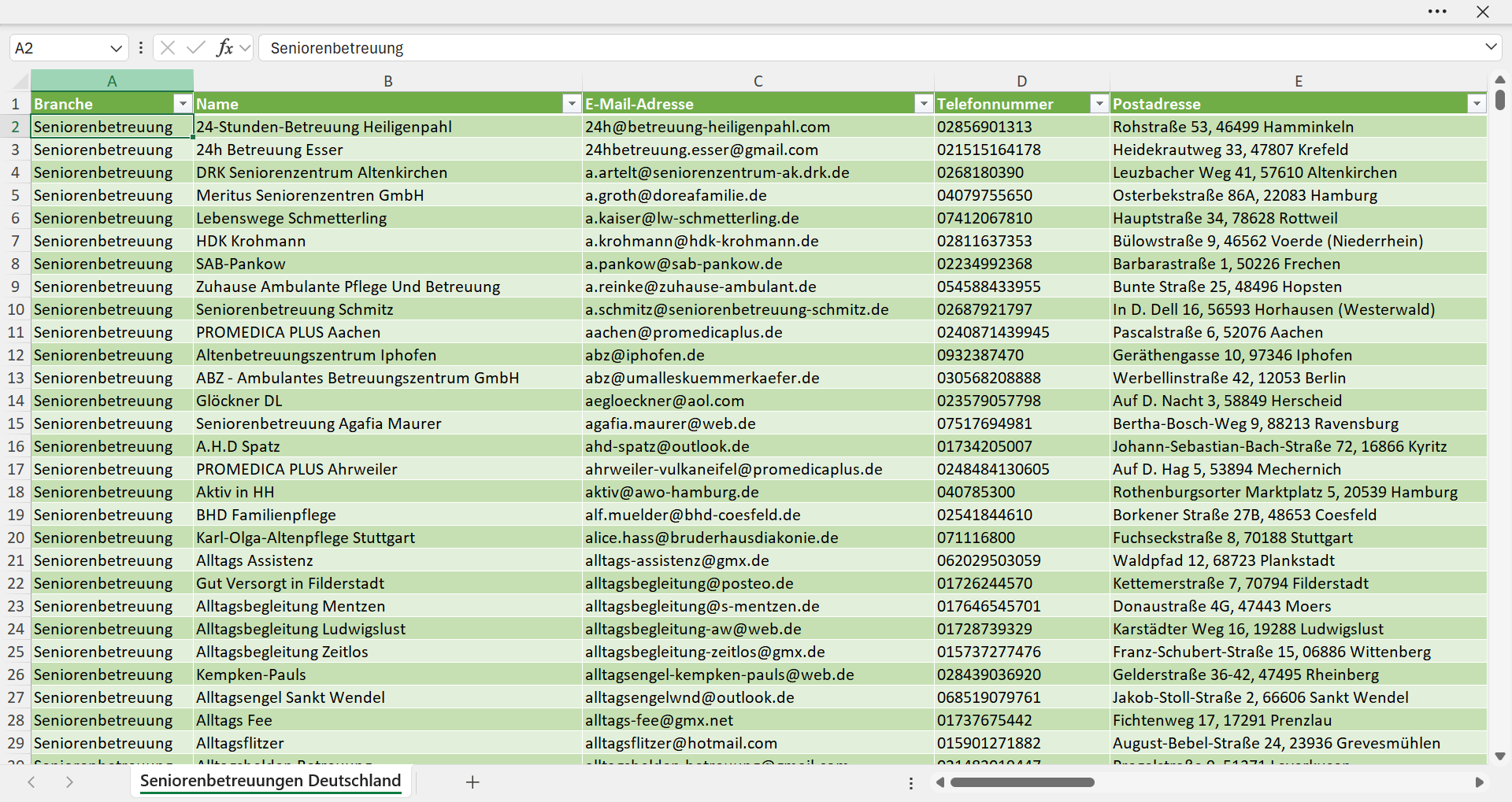Select phone number cell '02234992368'
The height and width of the screenshot is (802, 1512).
pos(1022,264)
